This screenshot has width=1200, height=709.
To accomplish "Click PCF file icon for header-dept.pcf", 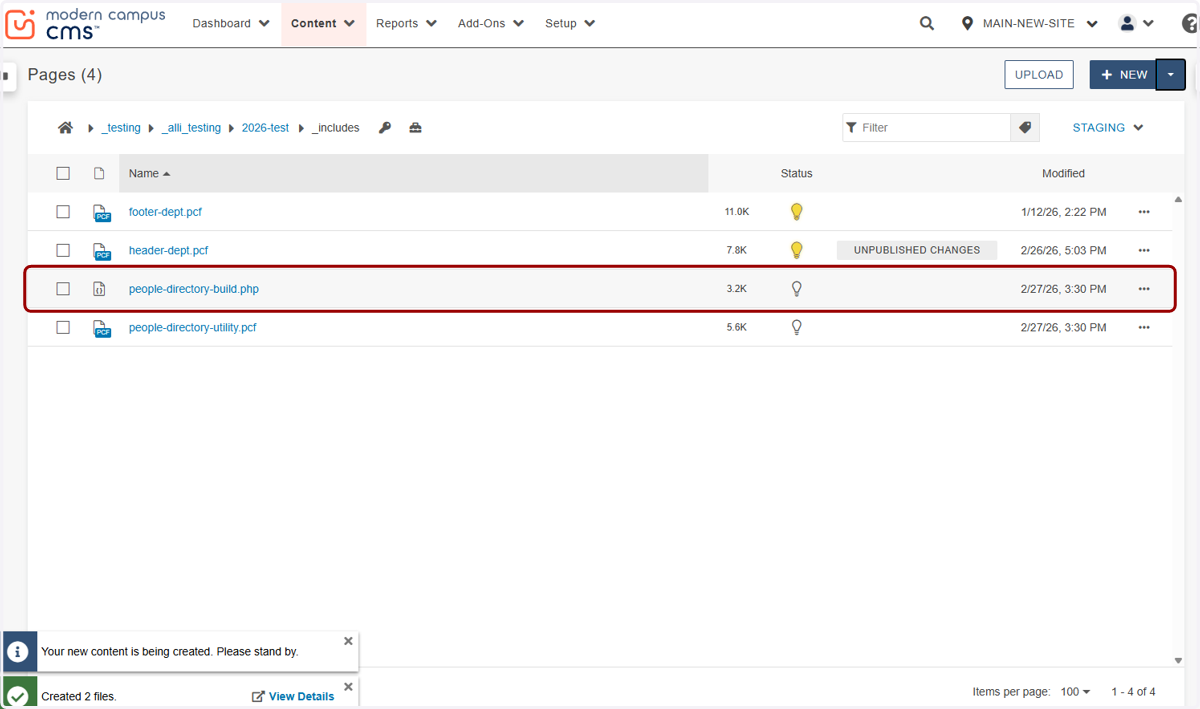I will click(x=101, y=251).
